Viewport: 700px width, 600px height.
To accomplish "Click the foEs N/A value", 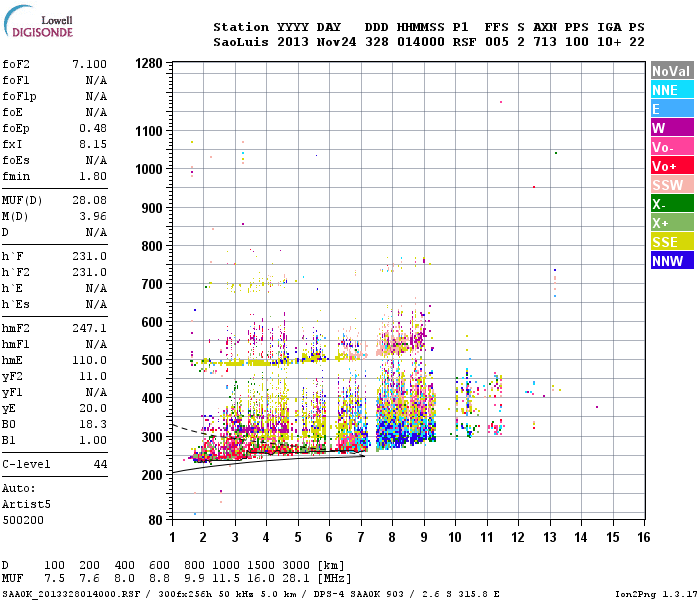I will coord(96,160).
